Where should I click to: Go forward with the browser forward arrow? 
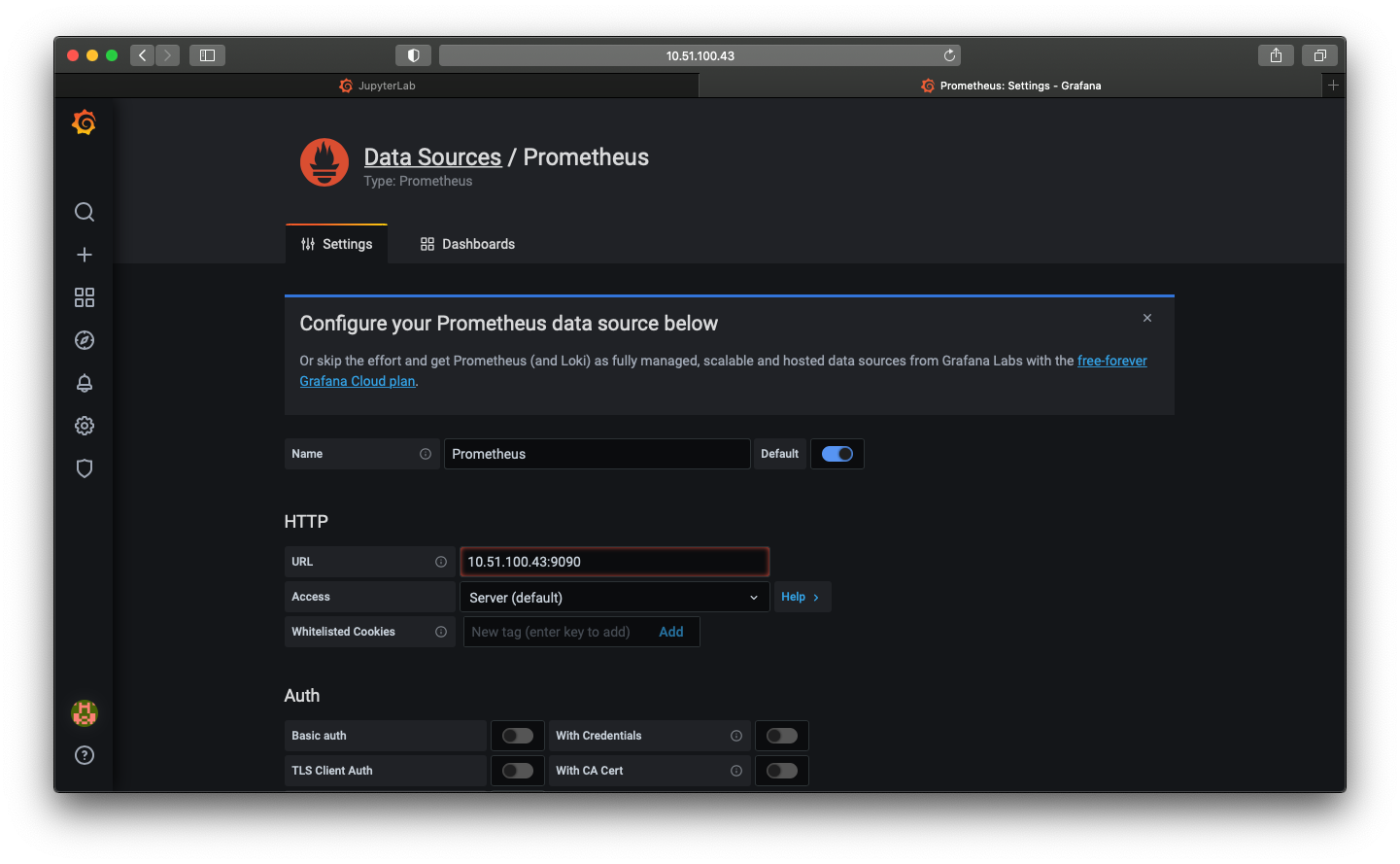point(167,55)
